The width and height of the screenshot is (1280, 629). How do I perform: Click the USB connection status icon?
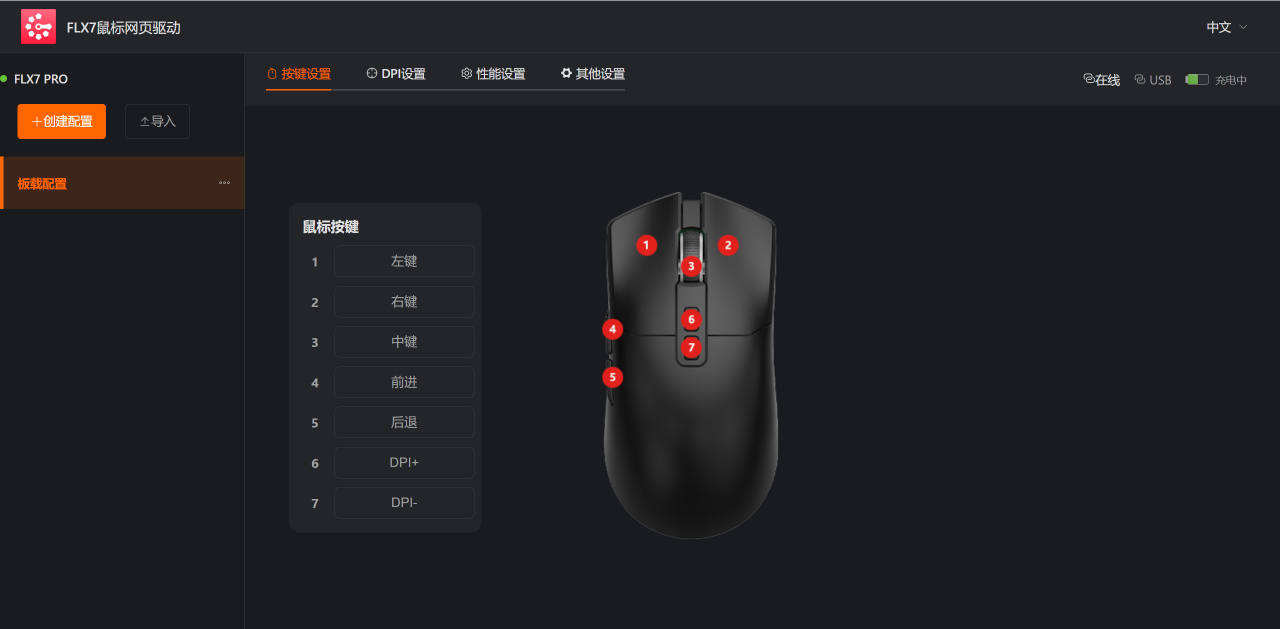(1140, 80)
